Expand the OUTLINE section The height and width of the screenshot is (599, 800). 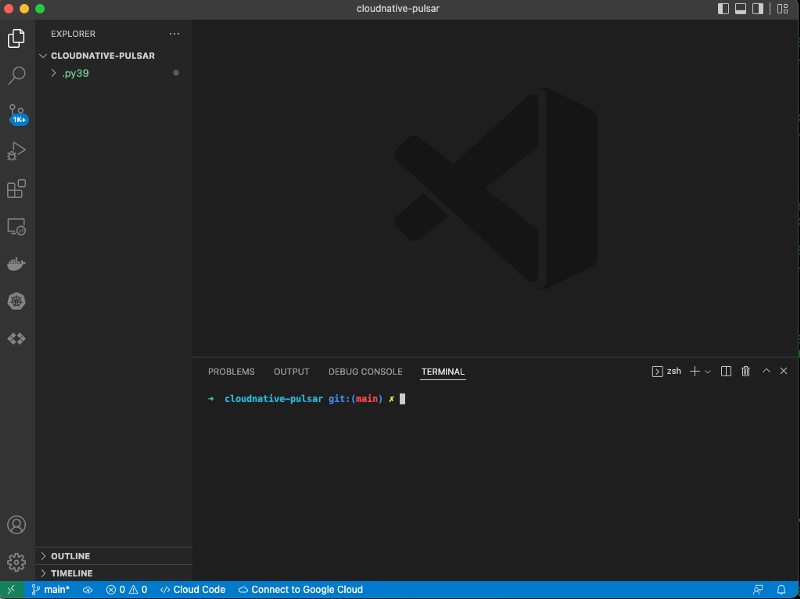point(68,555)
